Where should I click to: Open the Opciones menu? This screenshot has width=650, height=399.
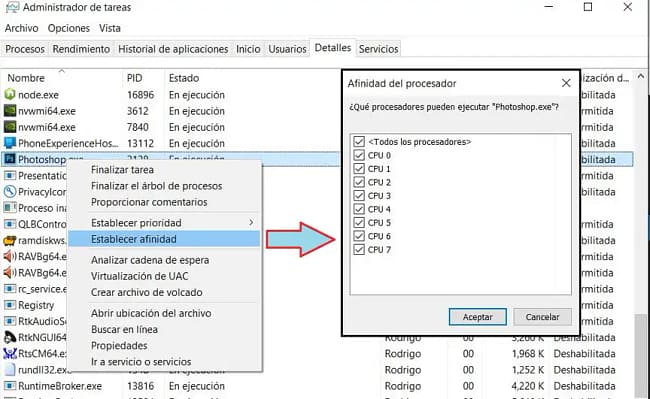tap(69, 28)
